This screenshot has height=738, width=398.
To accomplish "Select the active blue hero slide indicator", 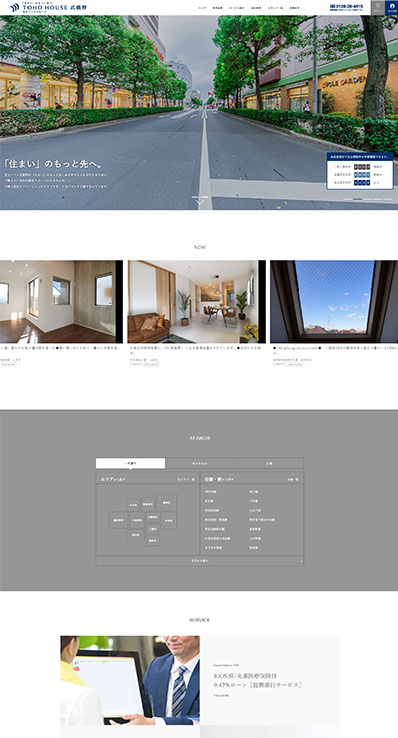I will pos(358,199).
